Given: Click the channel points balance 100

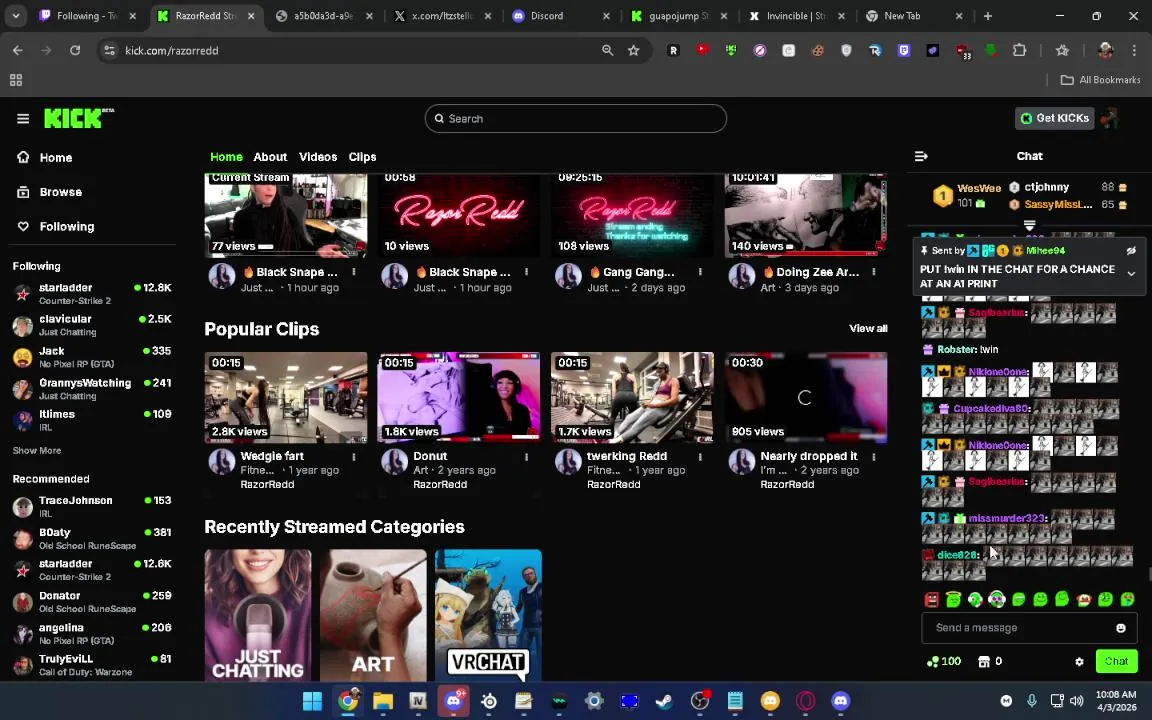Looking at the screenshot, I should click(944, 661).
